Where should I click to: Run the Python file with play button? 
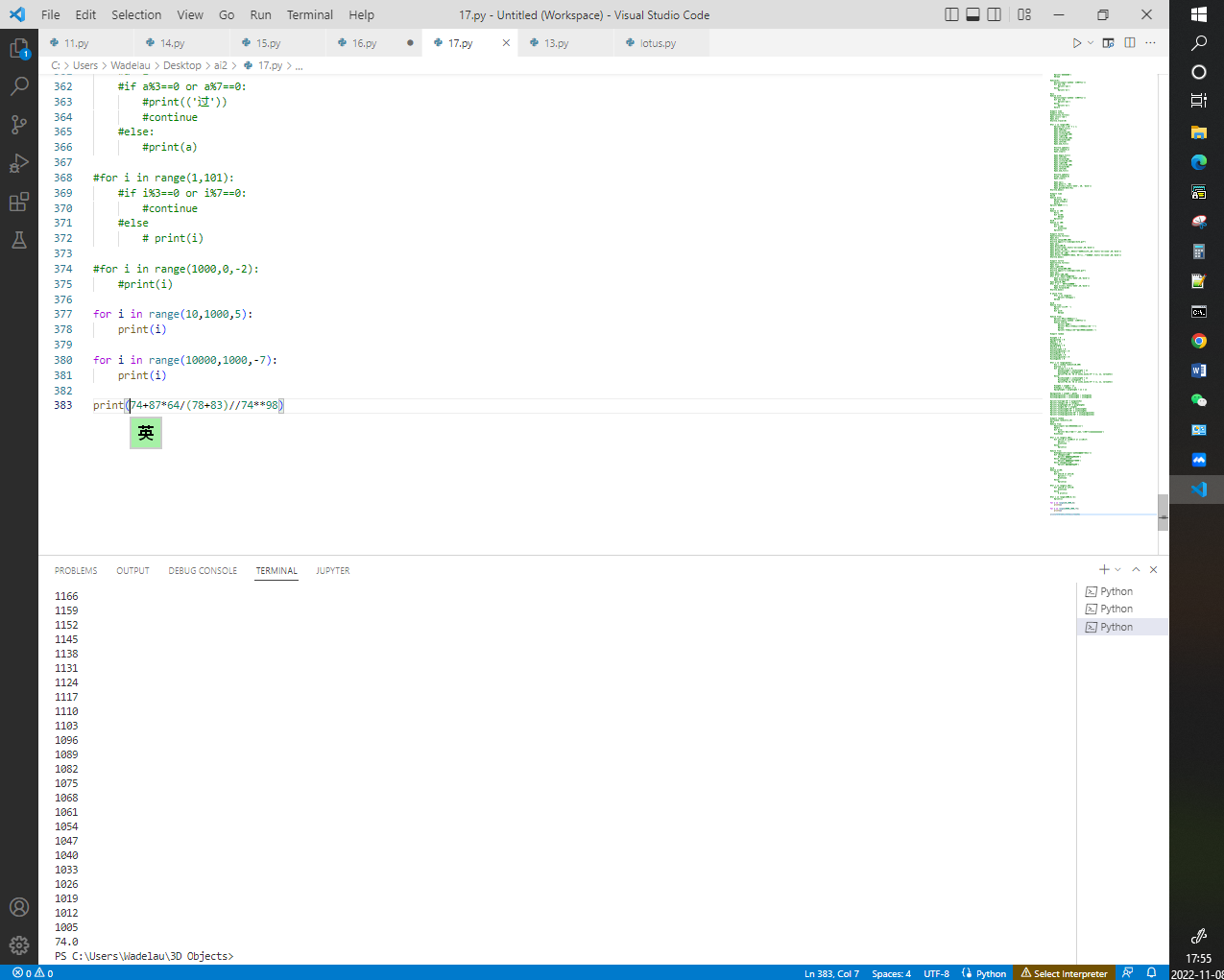pos(1076,43)
